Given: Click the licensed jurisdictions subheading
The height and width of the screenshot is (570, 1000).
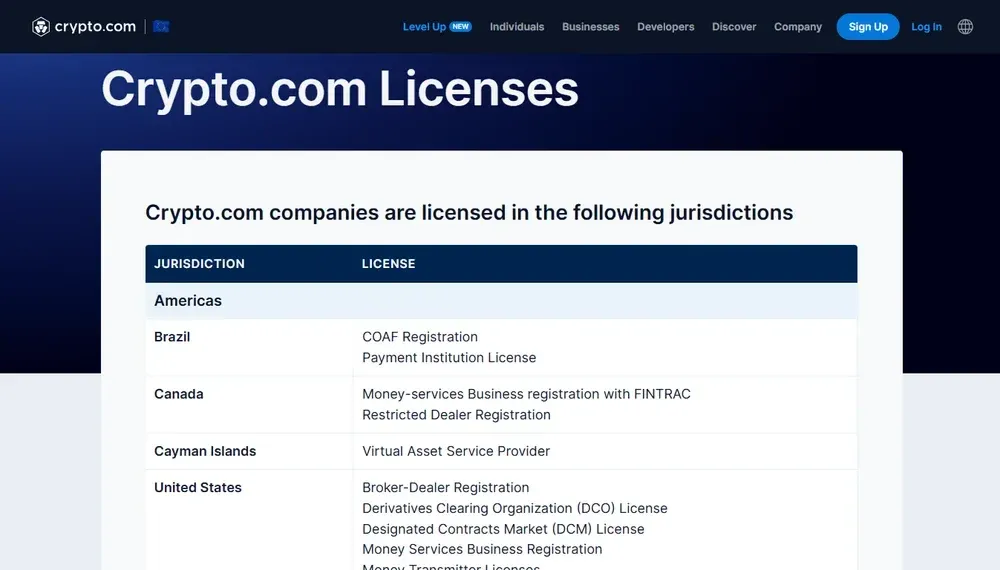Looking at the screenshot, I should (x=469, y=212).
